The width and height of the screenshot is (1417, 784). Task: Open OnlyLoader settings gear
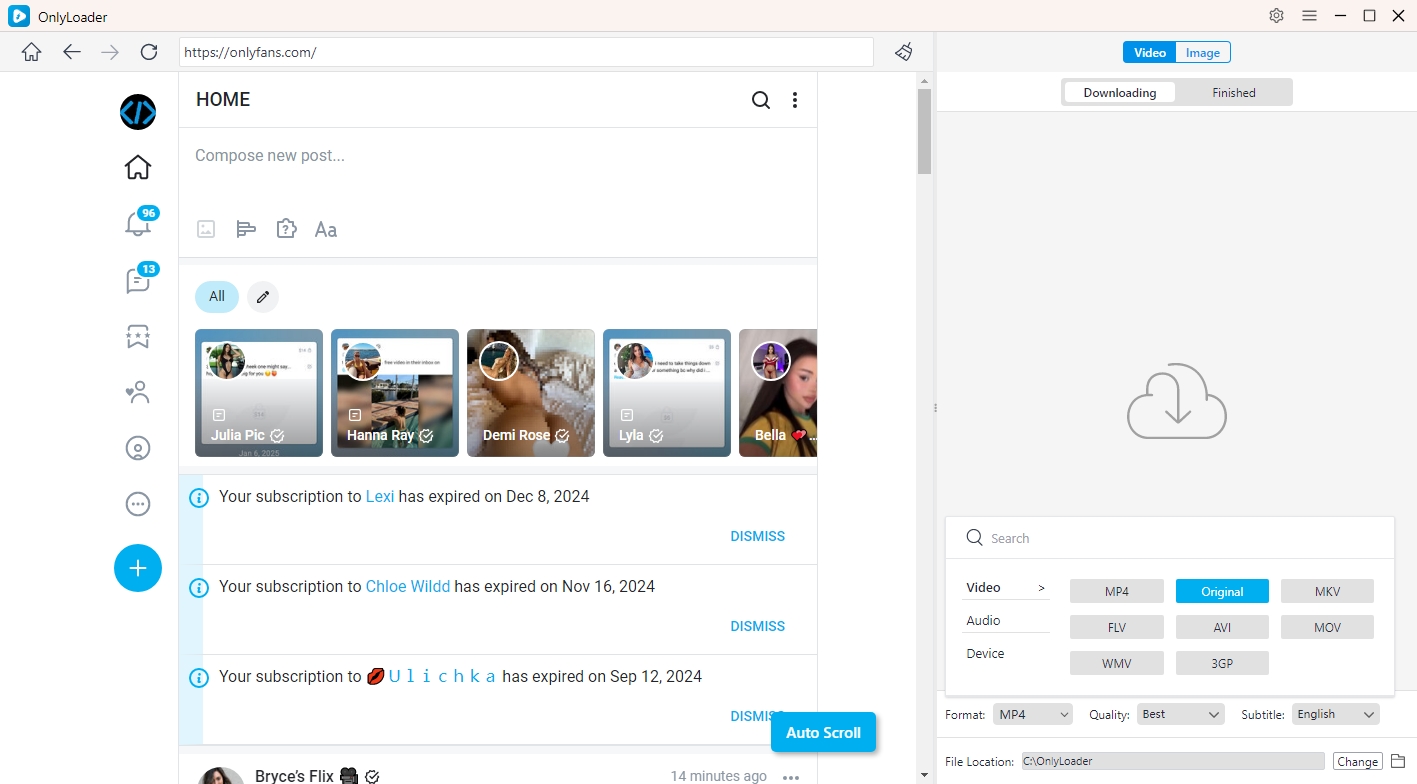coord(1276,16)
